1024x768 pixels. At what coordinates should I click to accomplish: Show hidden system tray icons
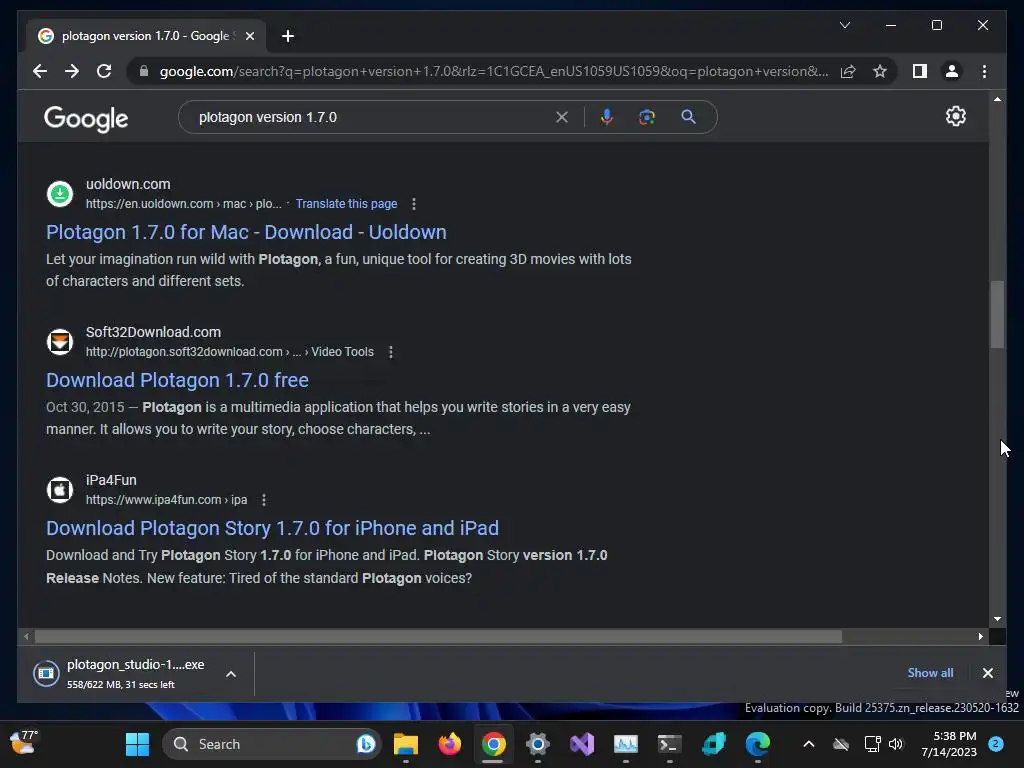pyautogui.click(x=808, y=744)
